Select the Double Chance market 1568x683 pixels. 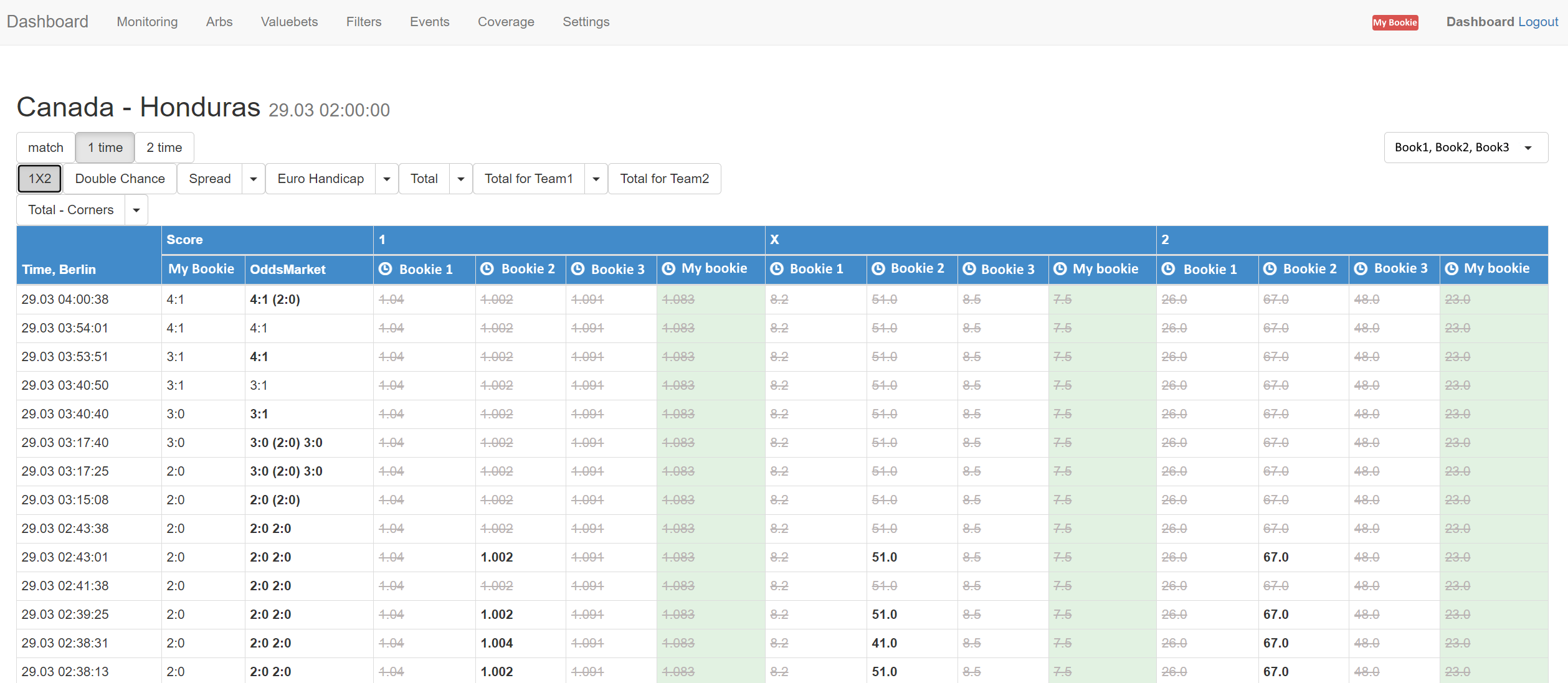coord(120,179)
